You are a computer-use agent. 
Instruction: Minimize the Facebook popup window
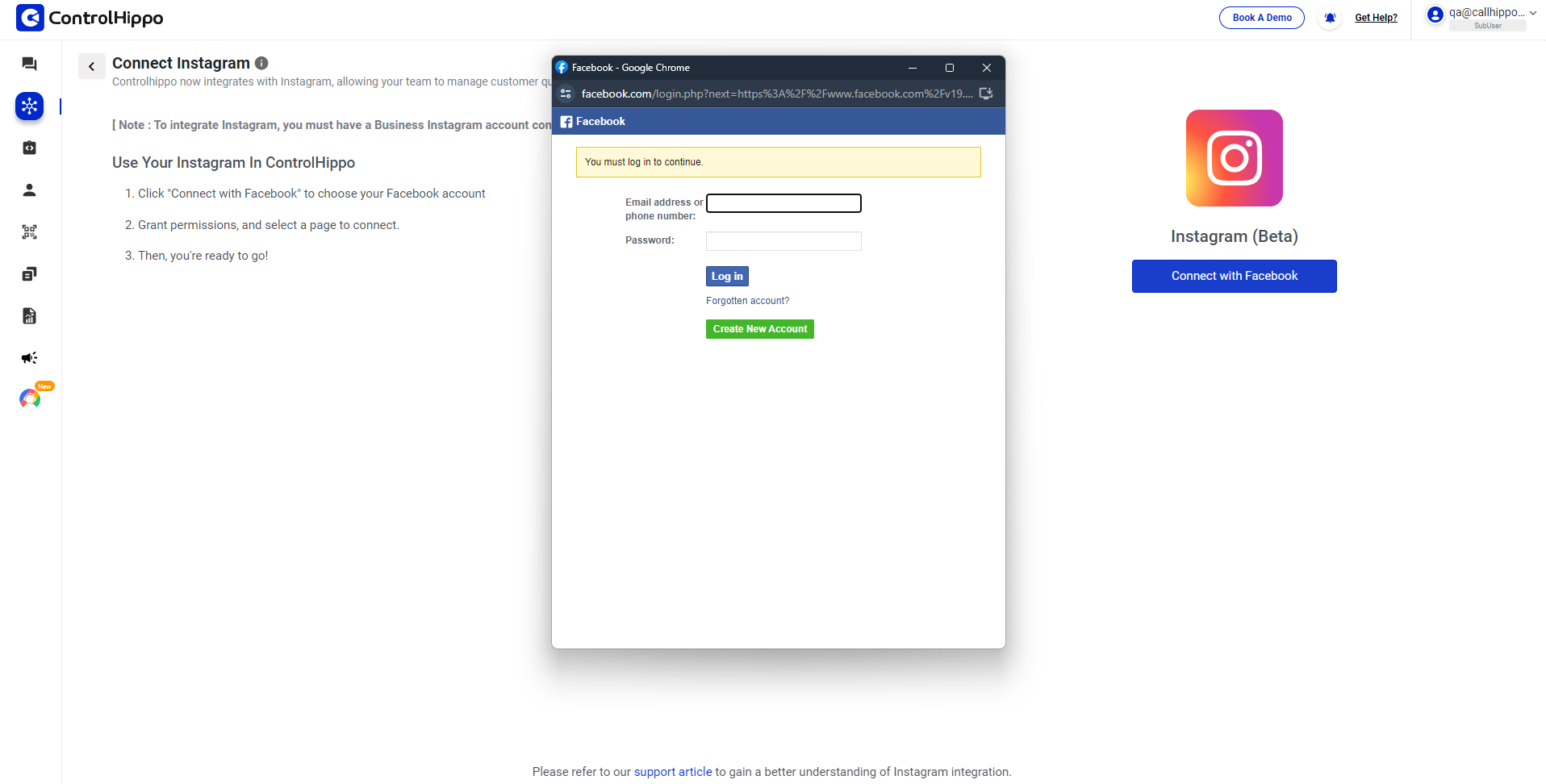point(913,68)
